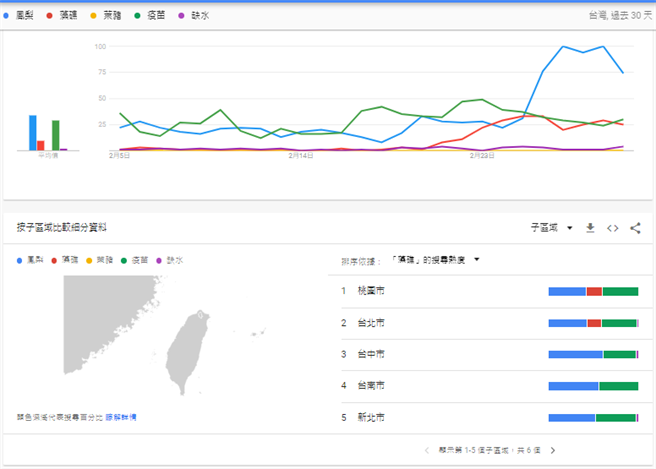
Task: Open the 子區域 dropdown
Action: point(551,228)
